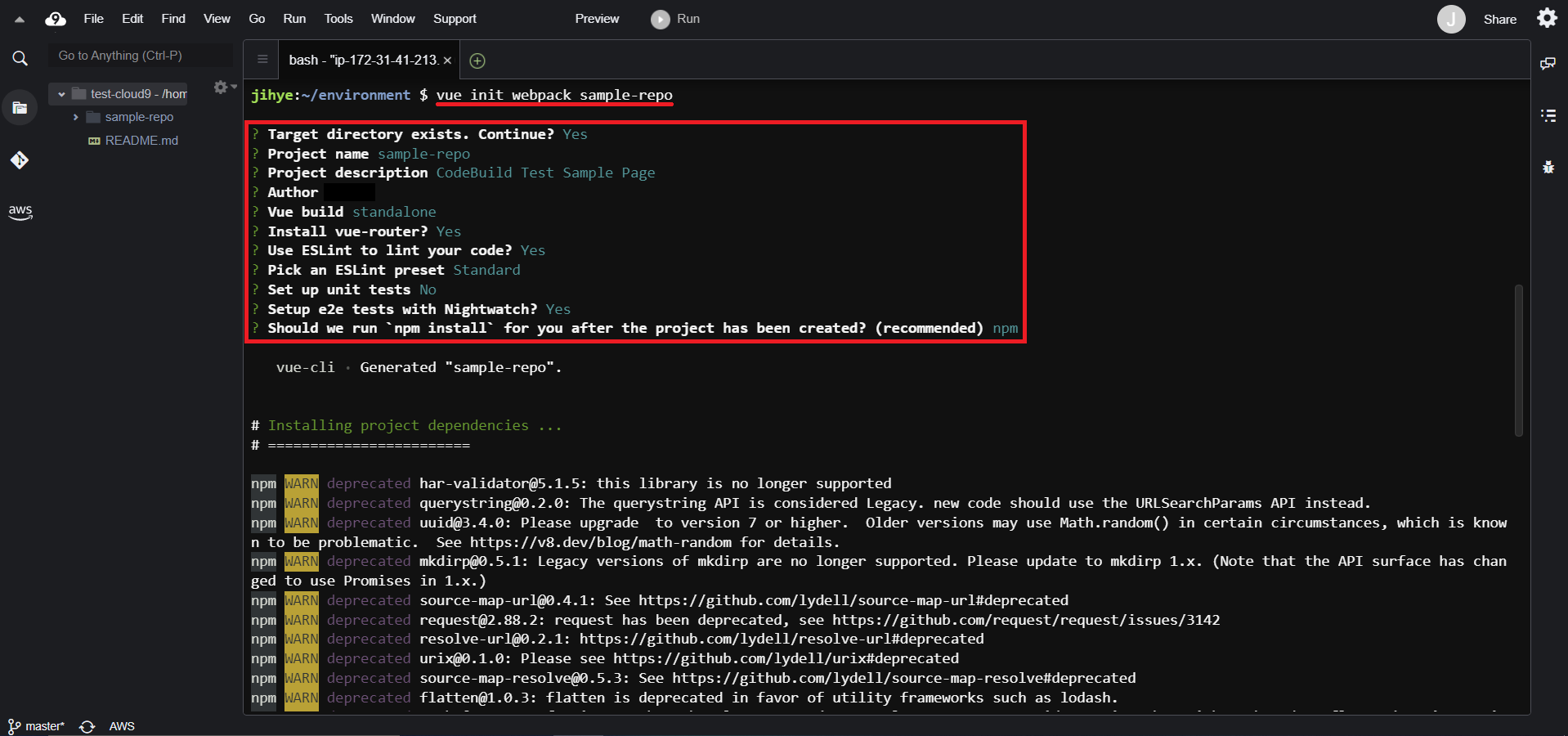This screenshot has width=1568, height=736.
Task: Focus the Go to Anything search field
Action: (140, 56)
